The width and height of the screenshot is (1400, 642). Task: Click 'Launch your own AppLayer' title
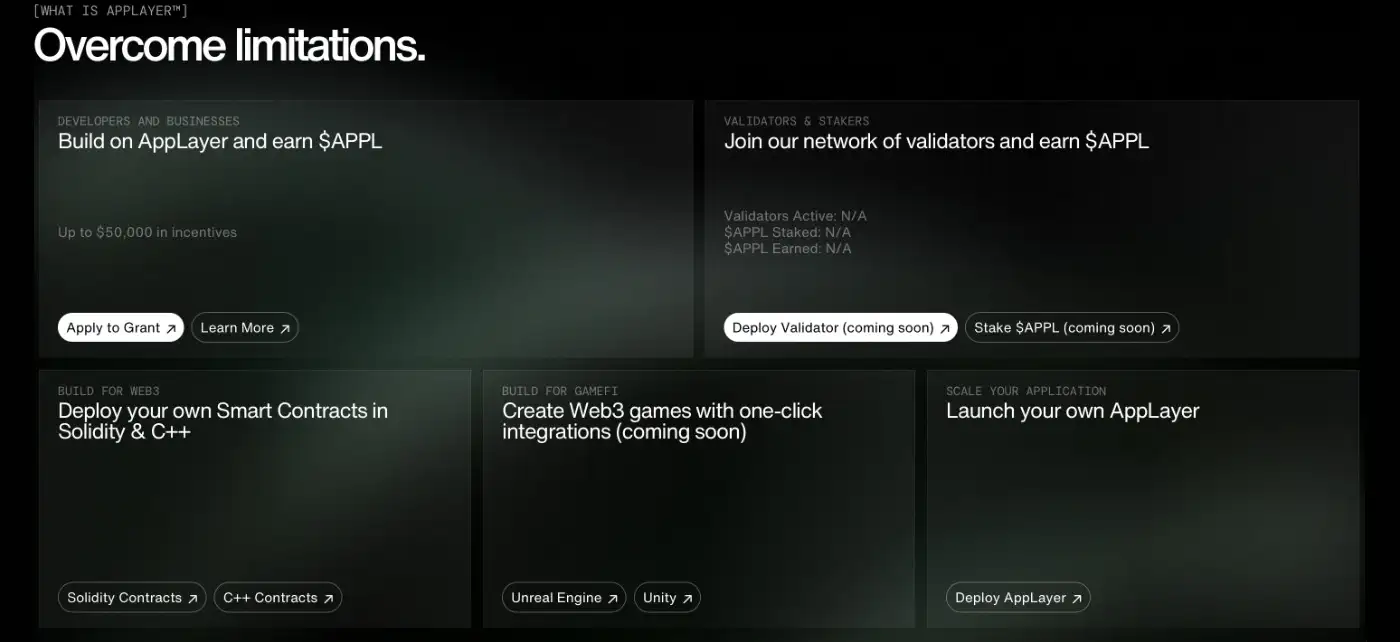pos(1072,411)
